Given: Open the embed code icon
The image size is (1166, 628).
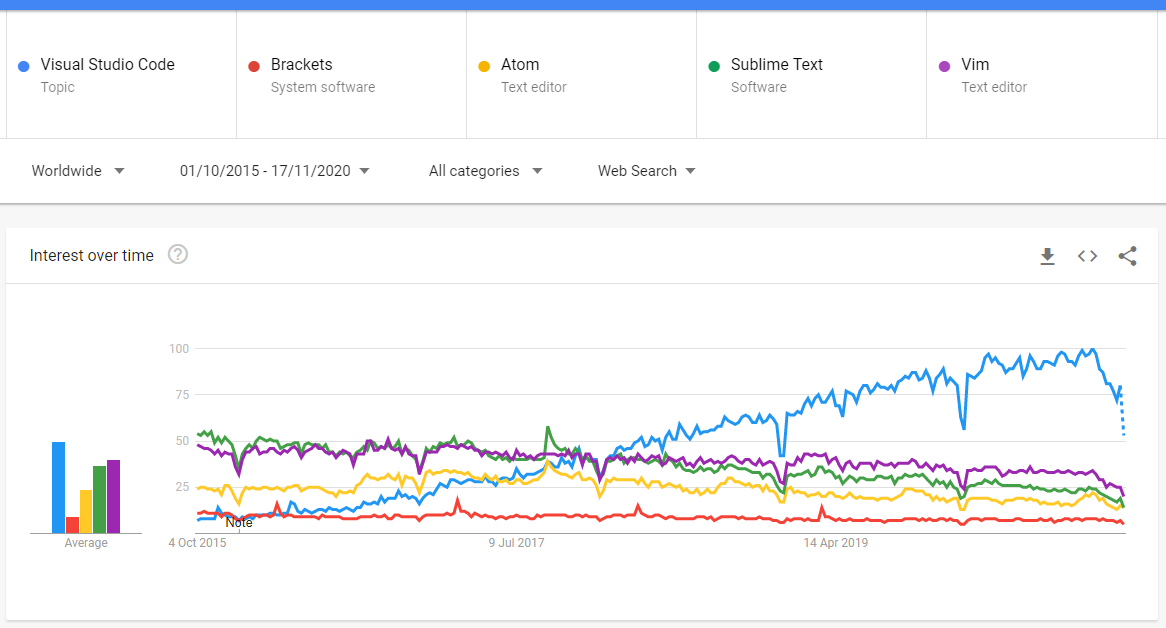Looking at the screenshot, I should 1087,256.
